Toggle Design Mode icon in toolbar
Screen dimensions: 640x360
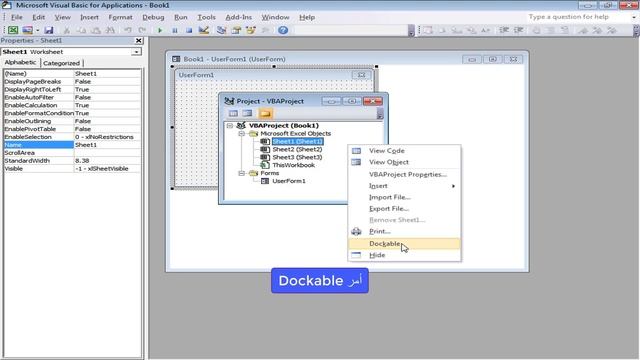pos(204,30)
